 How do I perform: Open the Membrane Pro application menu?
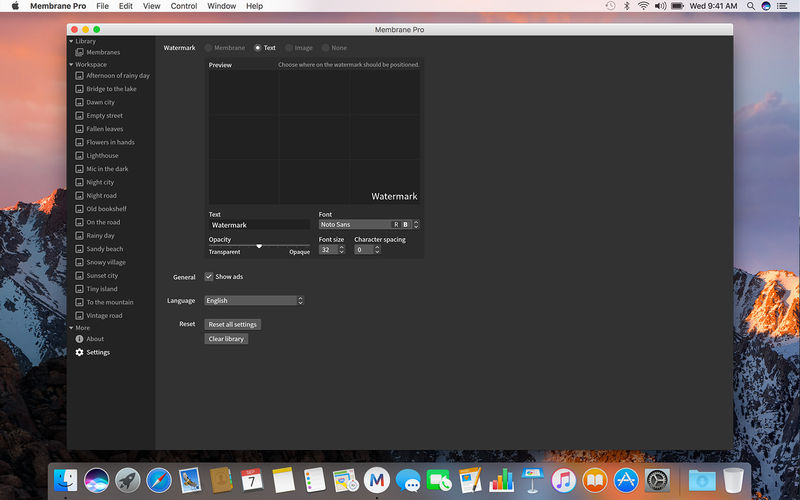58,6
